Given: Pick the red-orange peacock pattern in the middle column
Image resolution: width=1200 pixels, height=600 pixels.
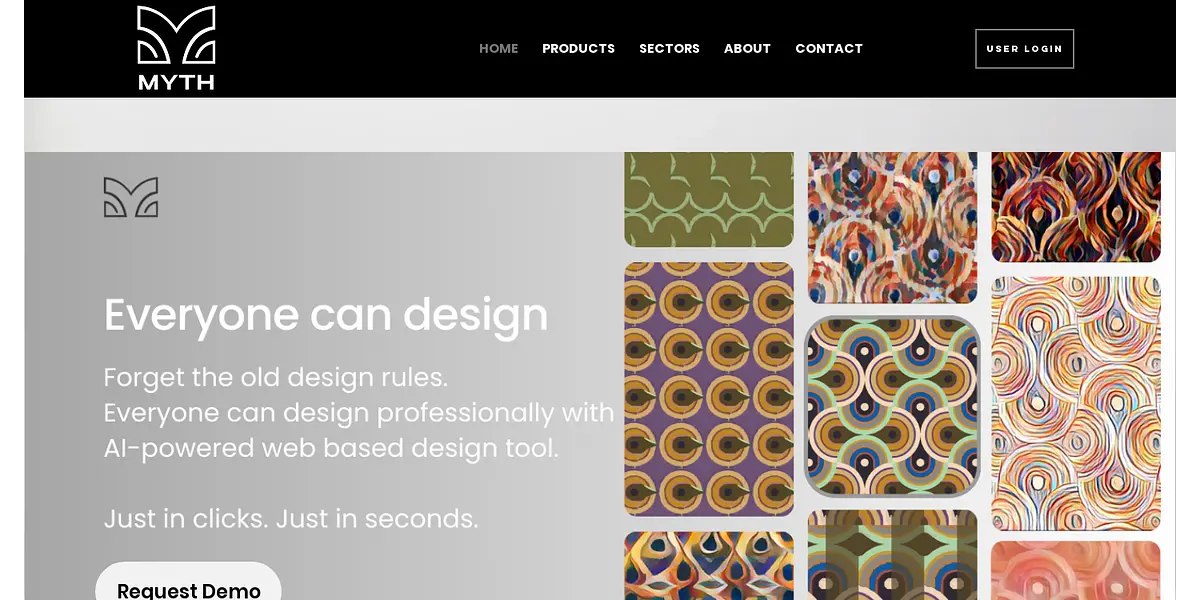Looking at the screenshot, I should pos(892,227).
